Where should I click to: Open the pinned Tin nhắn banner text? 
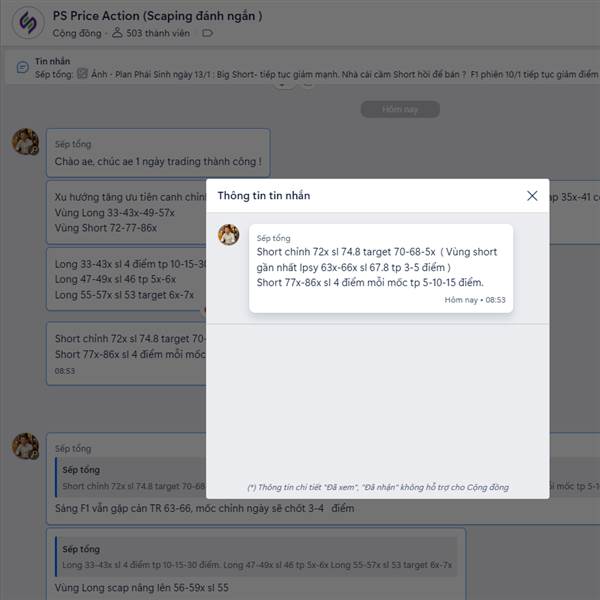[x=316, y=74]
